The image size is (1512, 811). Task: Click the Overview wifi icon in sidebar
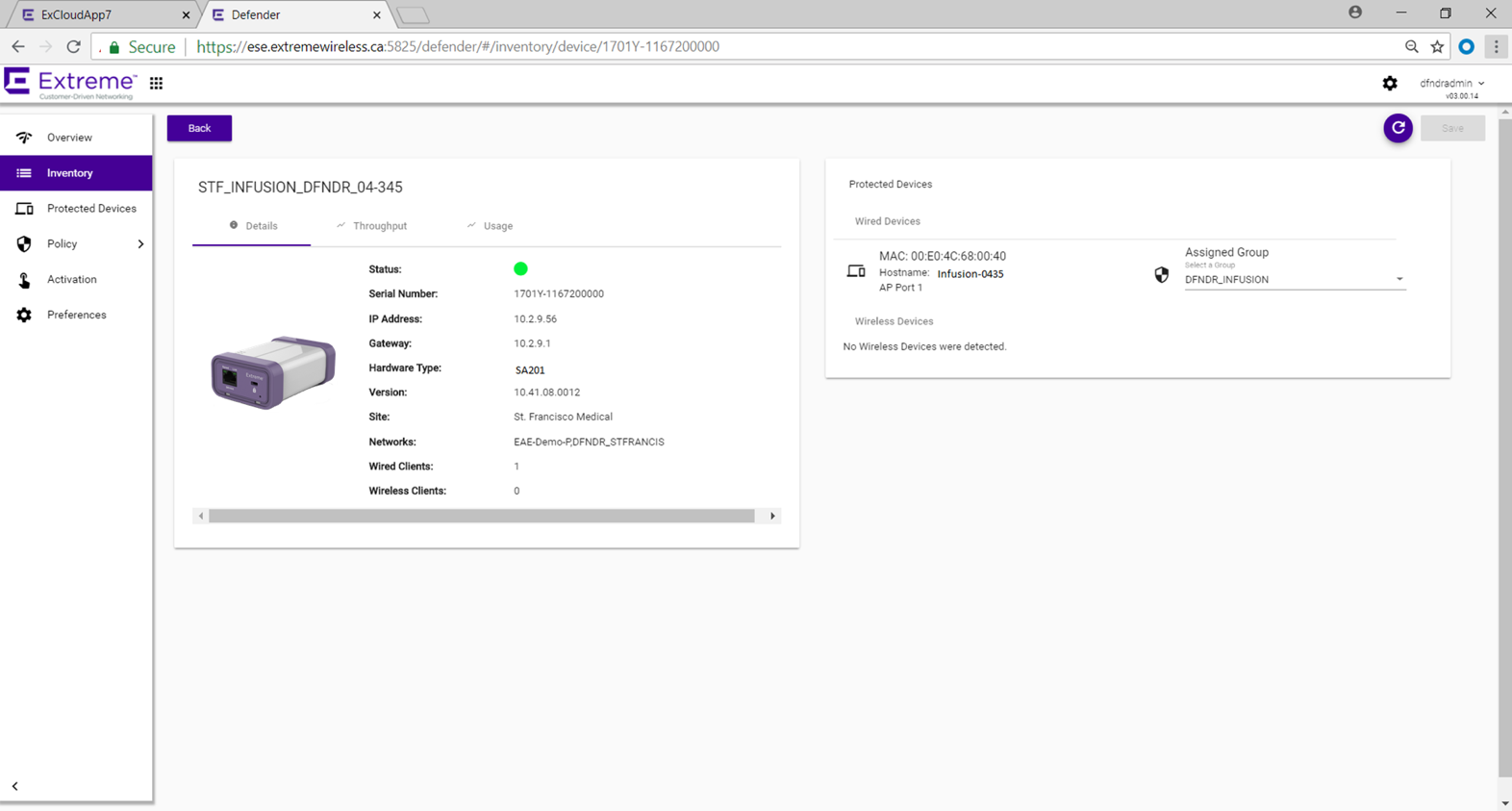(x=24, y=138)
